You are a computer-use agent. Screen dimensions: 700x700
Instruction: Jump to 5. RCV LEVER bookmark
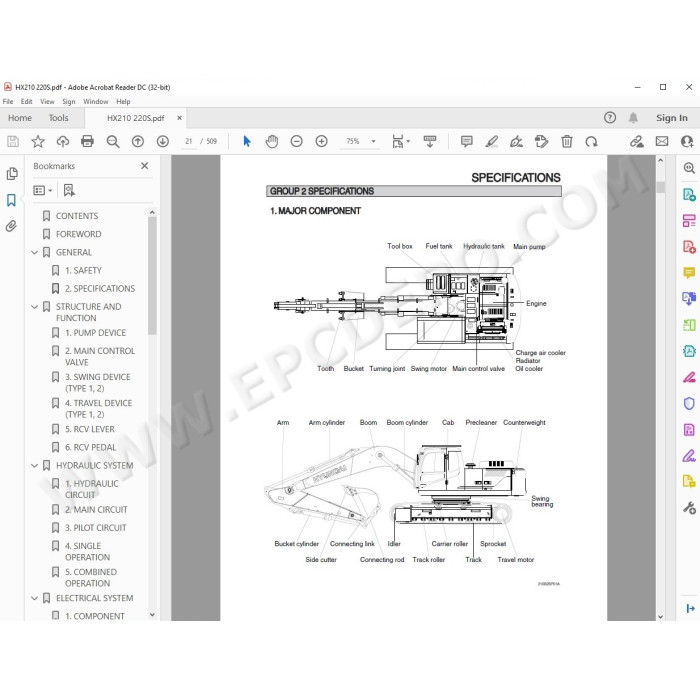90,429
